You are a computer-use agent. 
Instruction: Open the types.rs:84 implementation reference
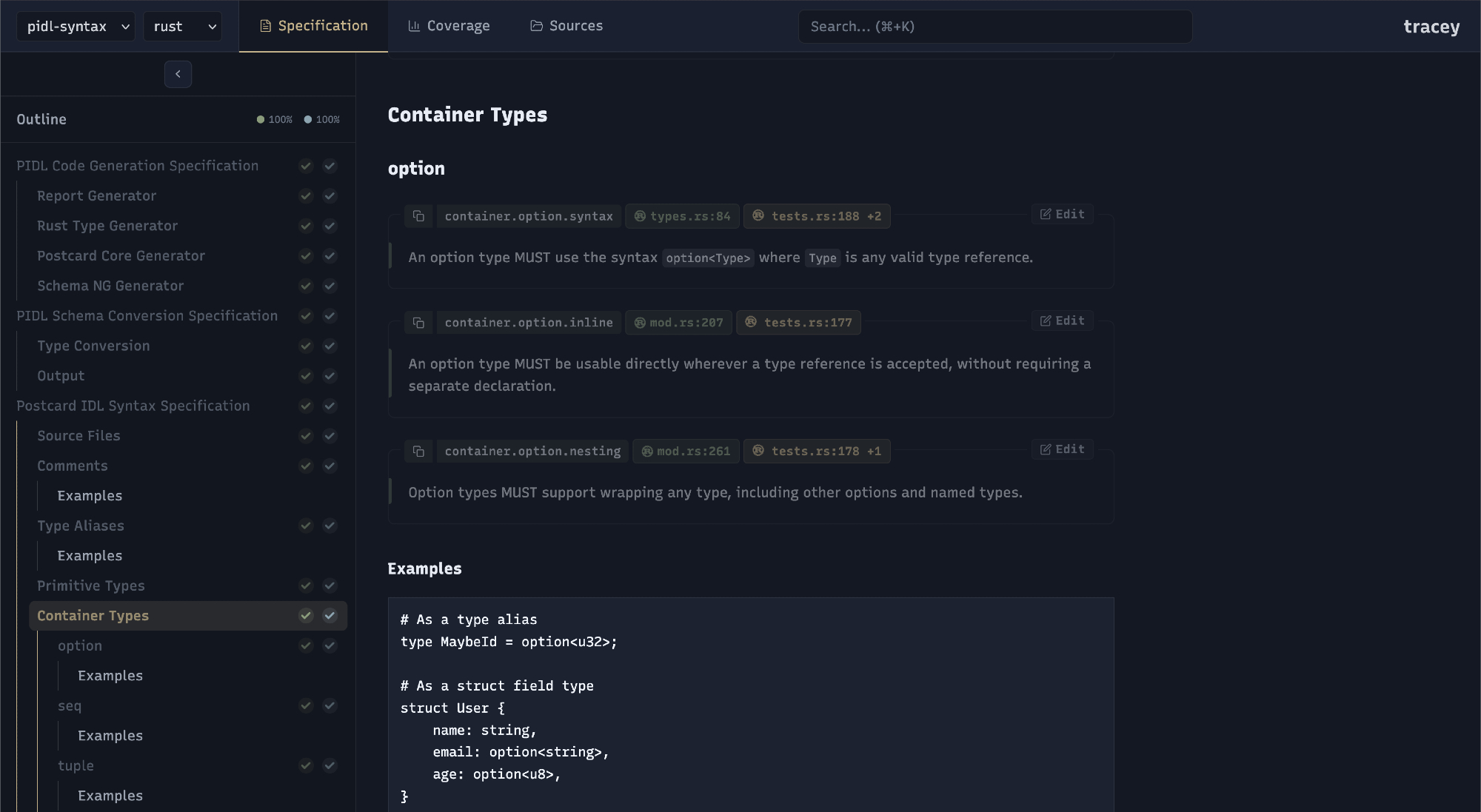682,216
